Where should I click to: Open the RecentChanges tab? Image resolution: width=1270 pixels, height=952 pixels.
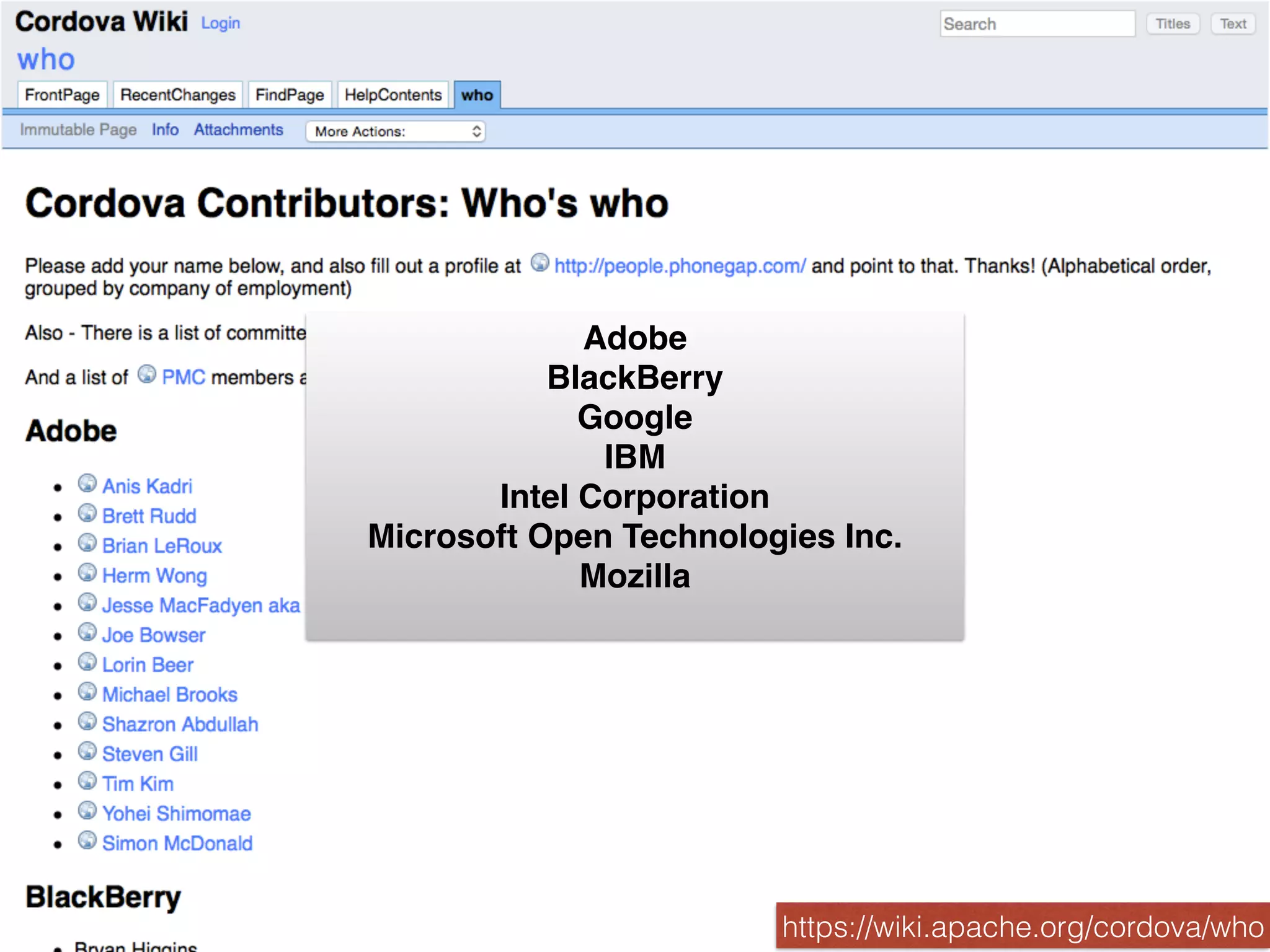(178, 95)
